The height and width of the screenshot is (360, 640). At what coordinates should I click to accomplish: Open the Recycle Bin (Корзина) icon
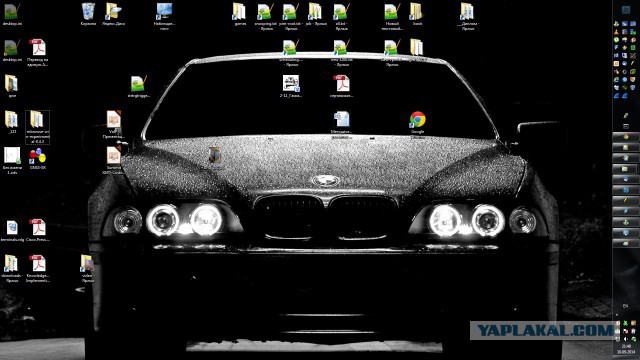point(88,12)
